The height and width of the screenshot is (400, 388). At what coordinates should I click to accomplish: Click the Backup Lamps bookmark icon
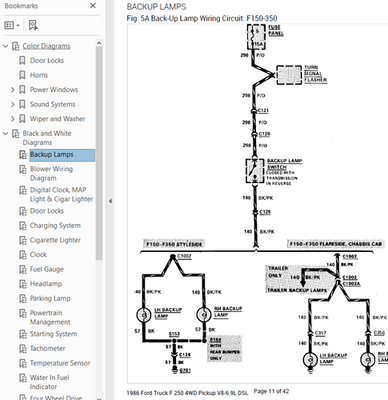click(x=23, y=155)
